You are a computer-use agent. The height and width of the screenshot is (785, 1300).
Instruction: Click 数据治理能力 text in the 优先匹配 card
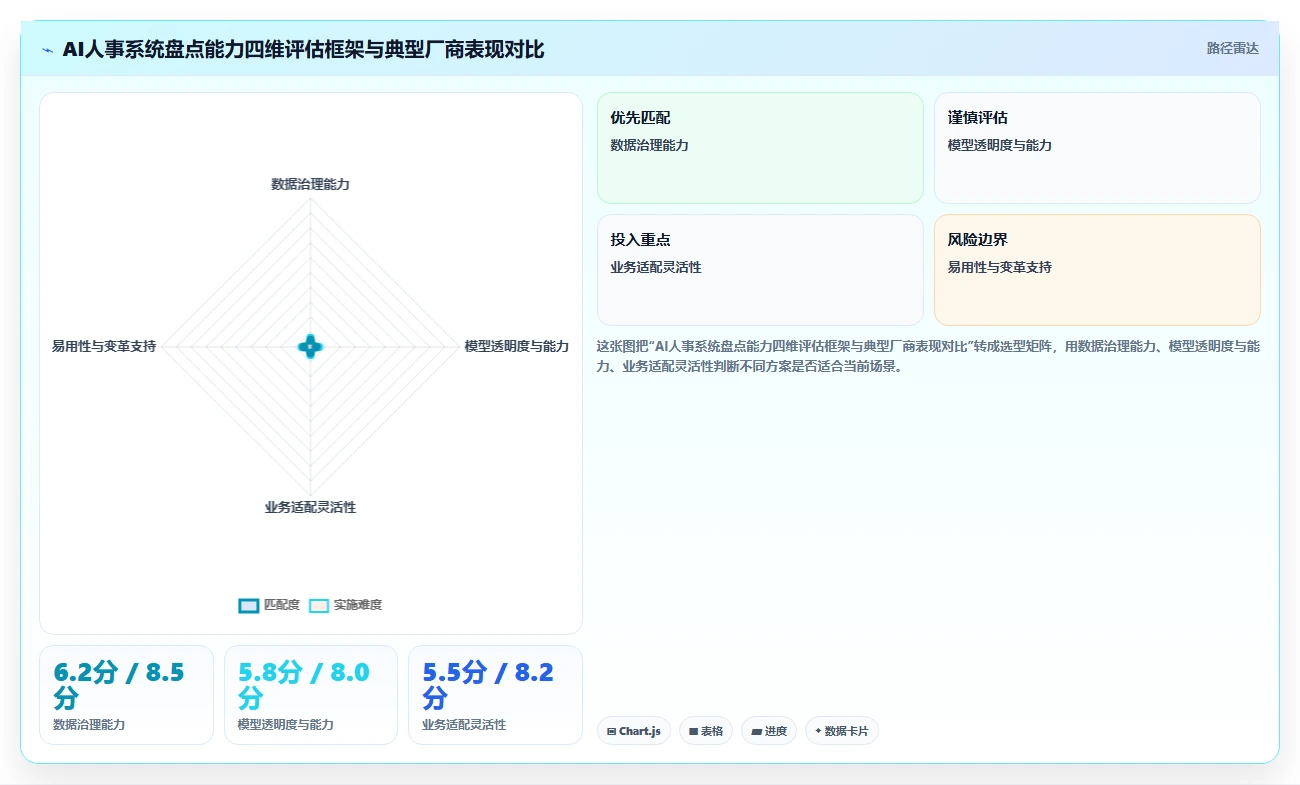(650, 145)
